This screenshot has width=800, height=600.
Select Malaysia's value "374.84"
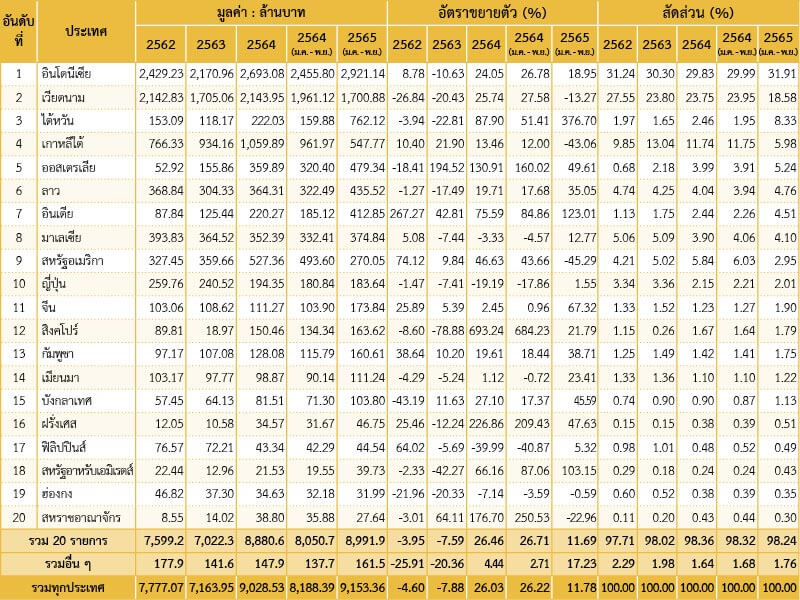click(368, 237)
